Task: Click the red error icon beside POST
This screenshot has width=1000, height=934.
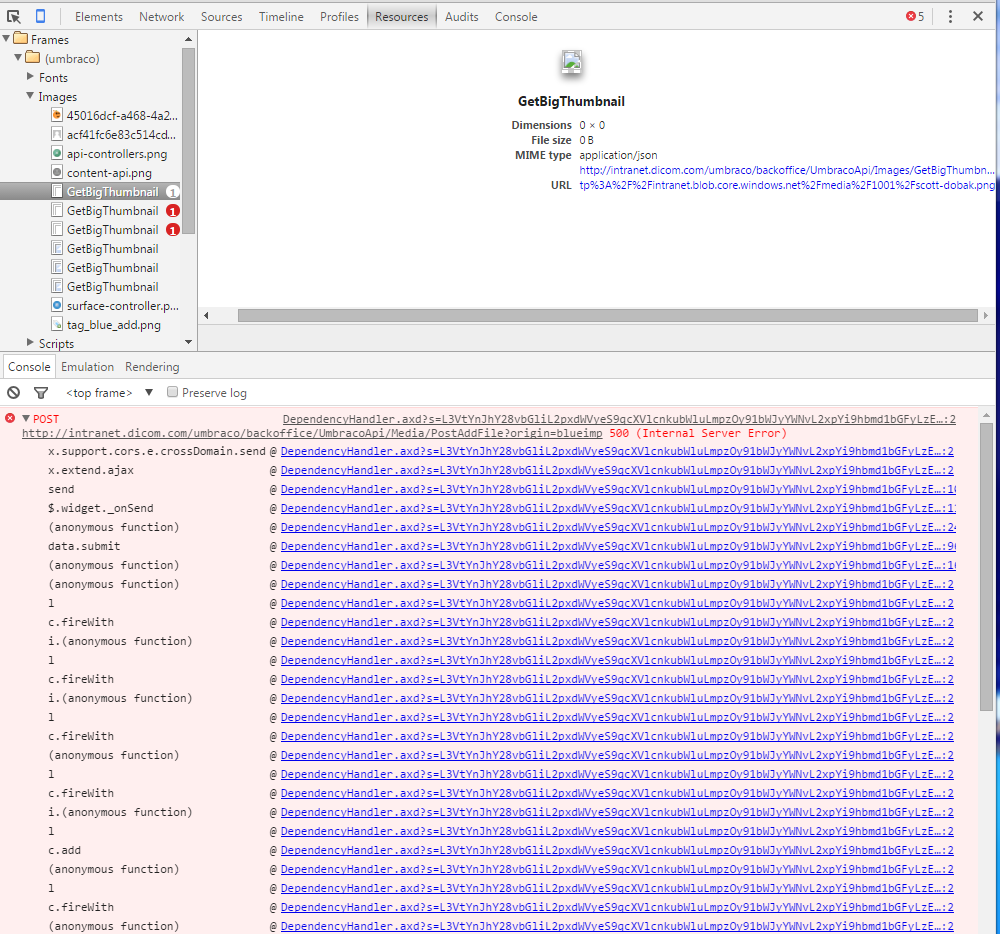Action: click(x=10, y=418)
